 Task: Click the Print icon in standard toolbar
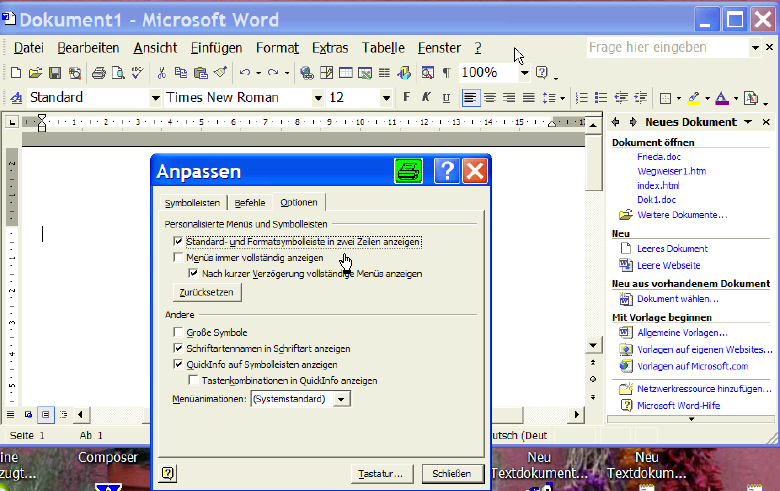[x=99, y=72]
